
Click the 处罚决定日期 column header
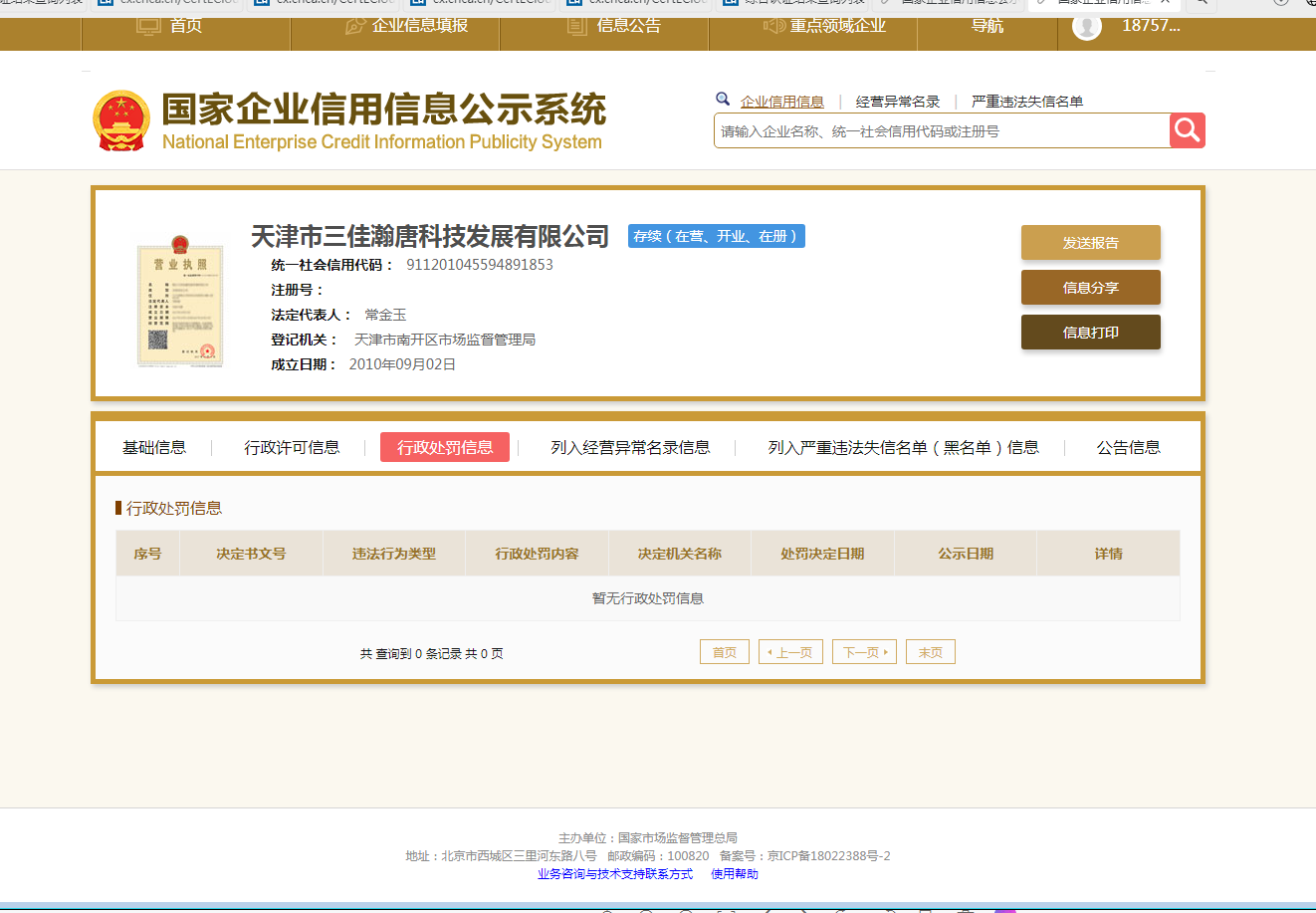[x=822, y=554]
